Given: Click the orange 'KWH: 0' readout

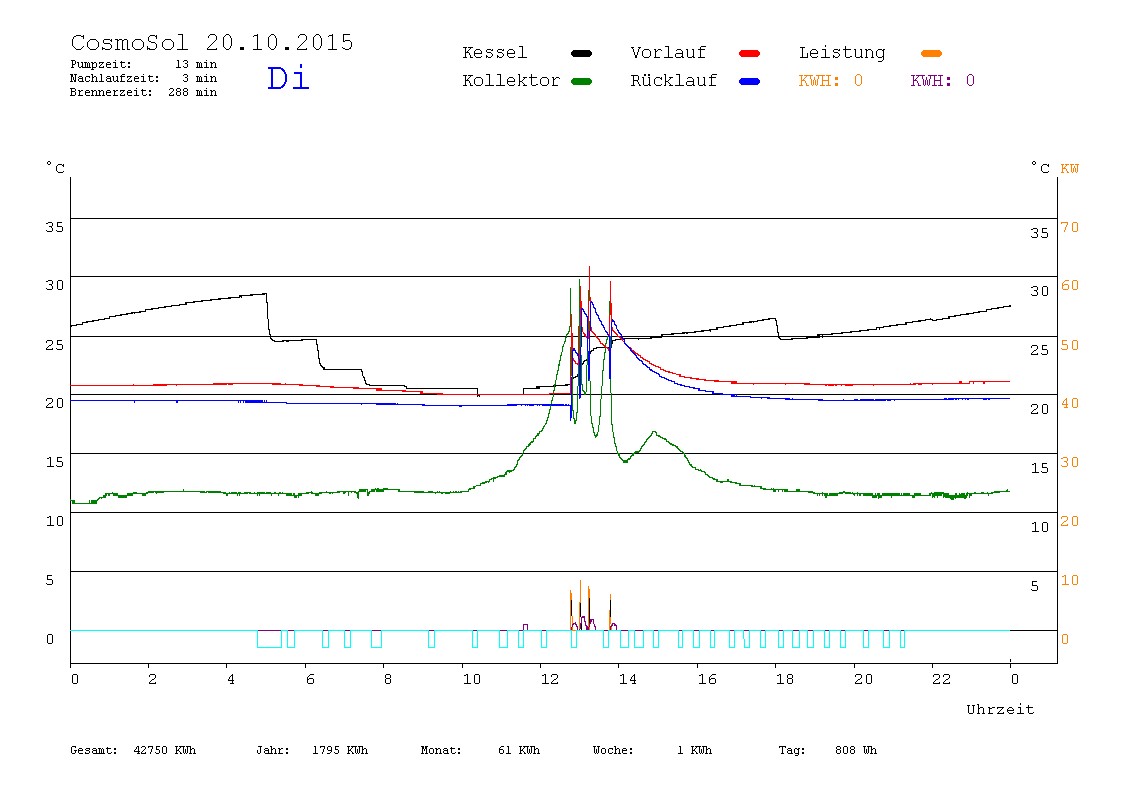Looking at the screenshot, I should click(x=831, y=81).
